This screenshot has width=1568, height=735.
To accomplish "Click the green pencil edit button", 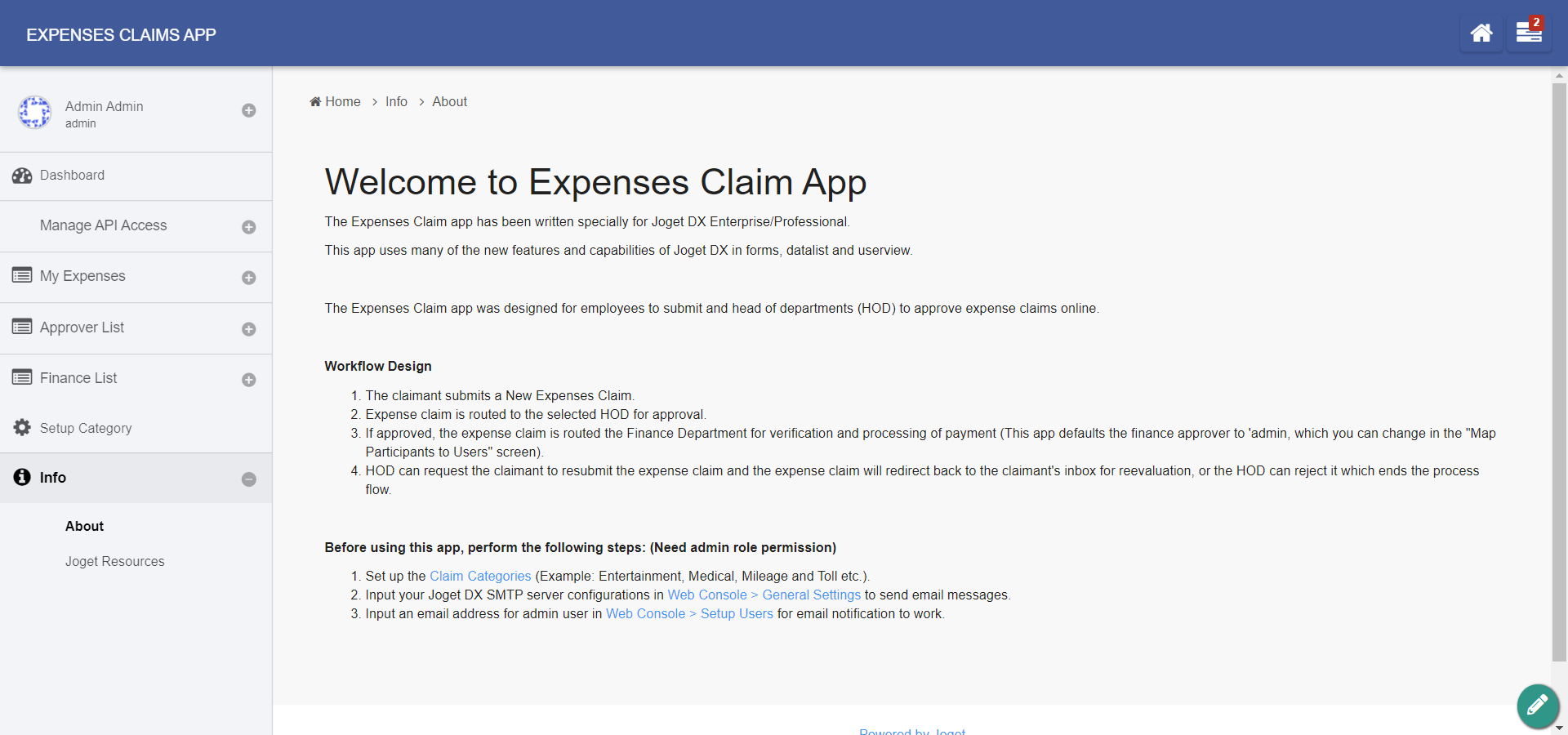I will pos(1537,705).
